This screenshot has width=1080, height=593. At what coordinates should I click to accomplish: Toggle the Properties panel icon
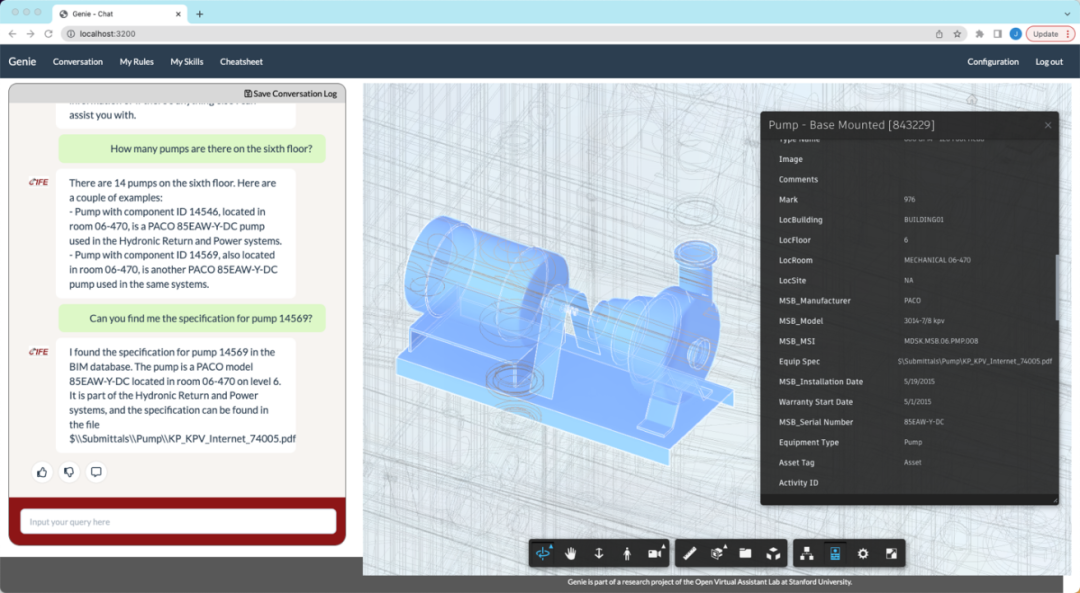pyautogui.click(x=835, y=553)
